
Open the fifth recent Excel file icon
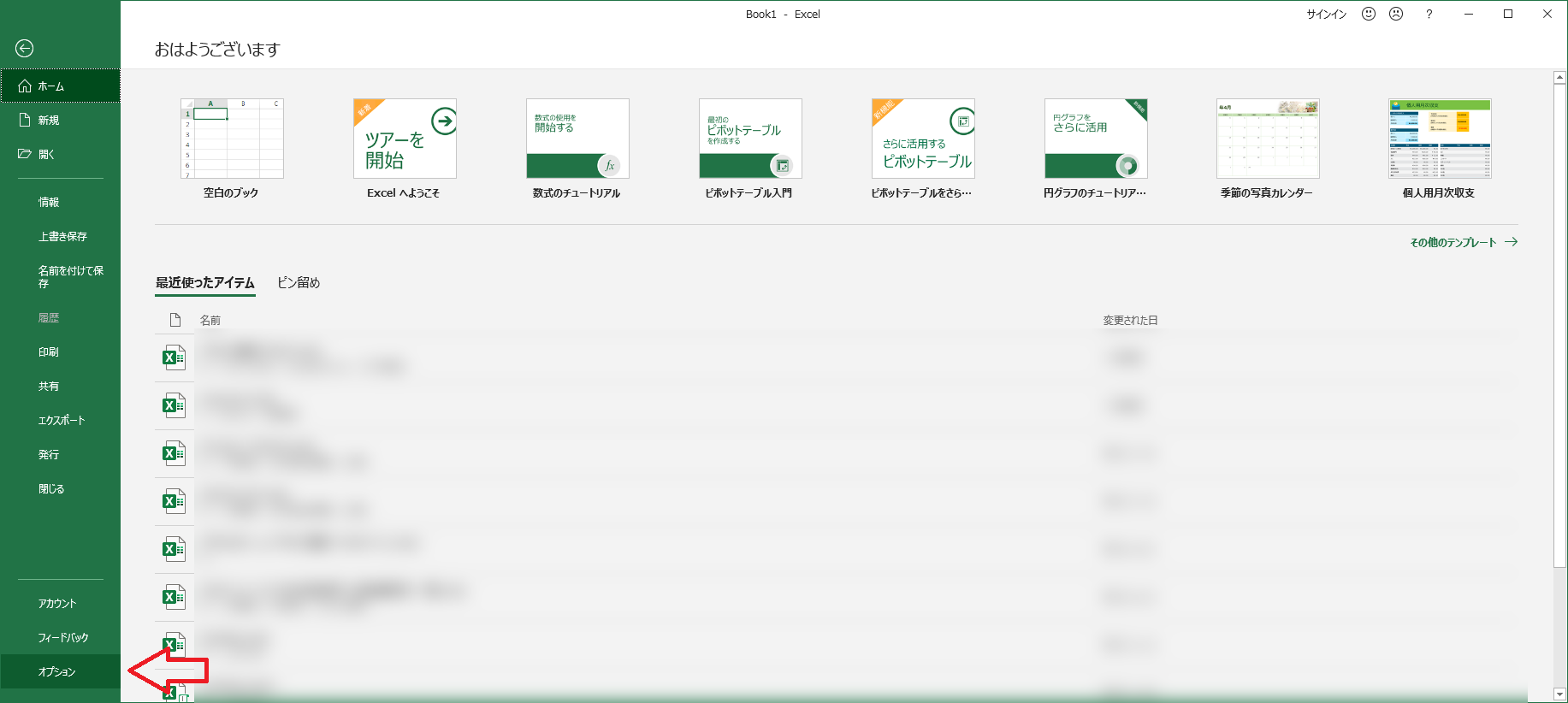[x=174, y=549]
